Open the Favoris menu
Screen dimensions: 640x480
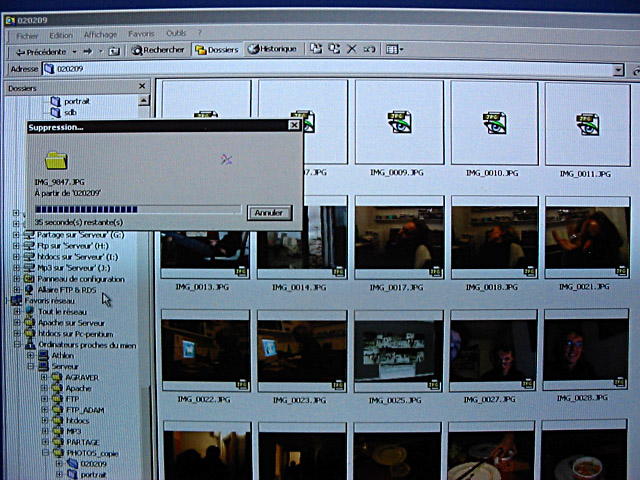point(141,34)
